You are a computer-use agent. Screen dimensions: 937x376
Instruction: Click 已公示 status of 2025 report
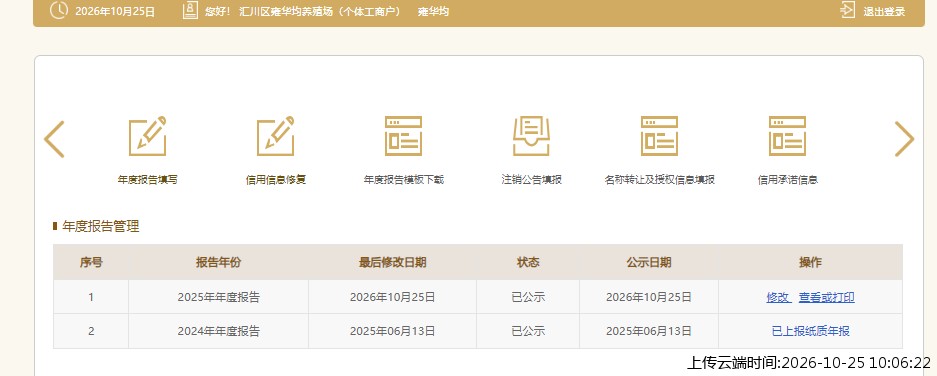(x=528, y=297)
